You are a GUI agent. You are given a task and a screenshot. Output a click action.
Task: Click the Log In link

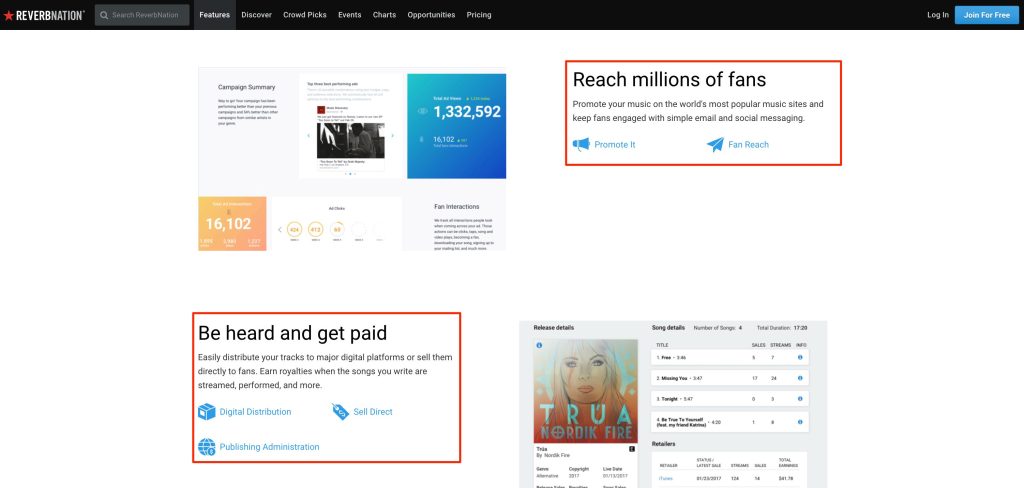938,15
